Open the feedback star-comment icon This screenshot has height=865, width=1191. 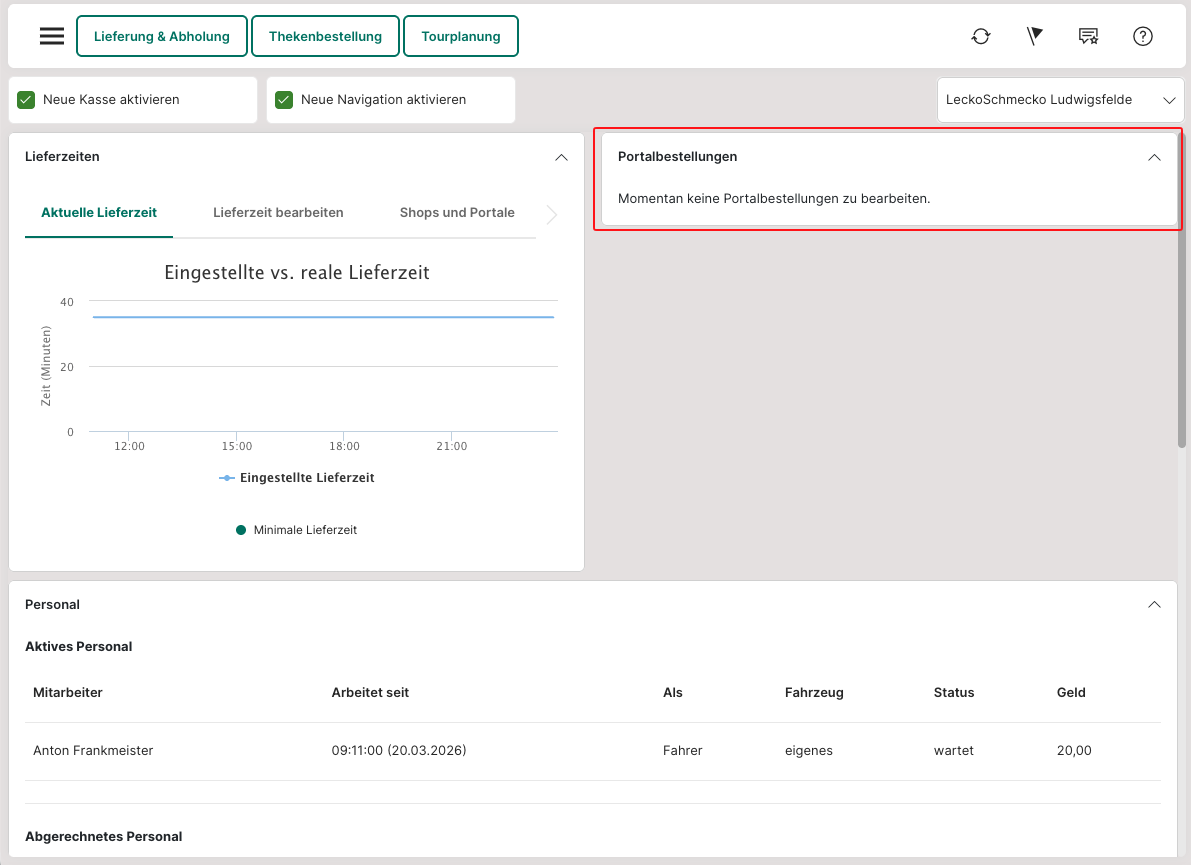pos(1089,36)
